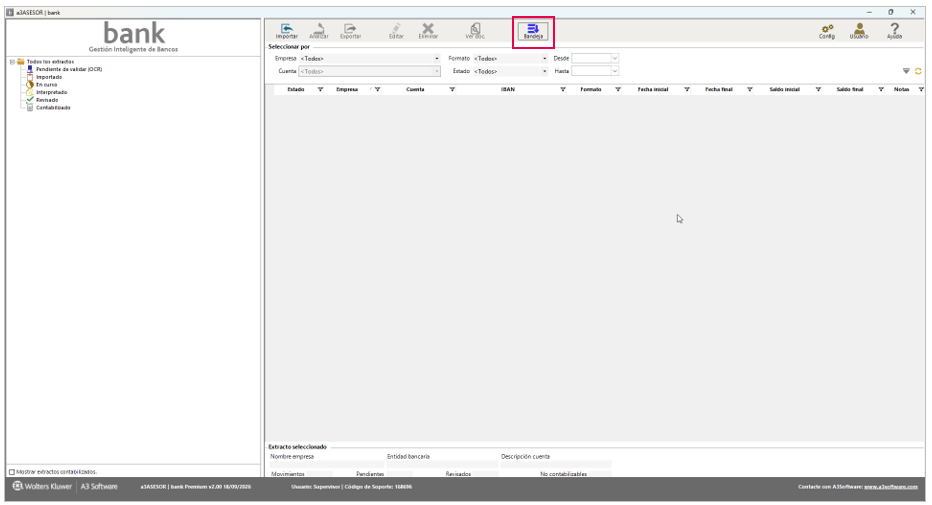The width and height of the screenshot is (932, 505).
Task: Click the Saldo inicial column filter icon
Action: click(818, 90)
